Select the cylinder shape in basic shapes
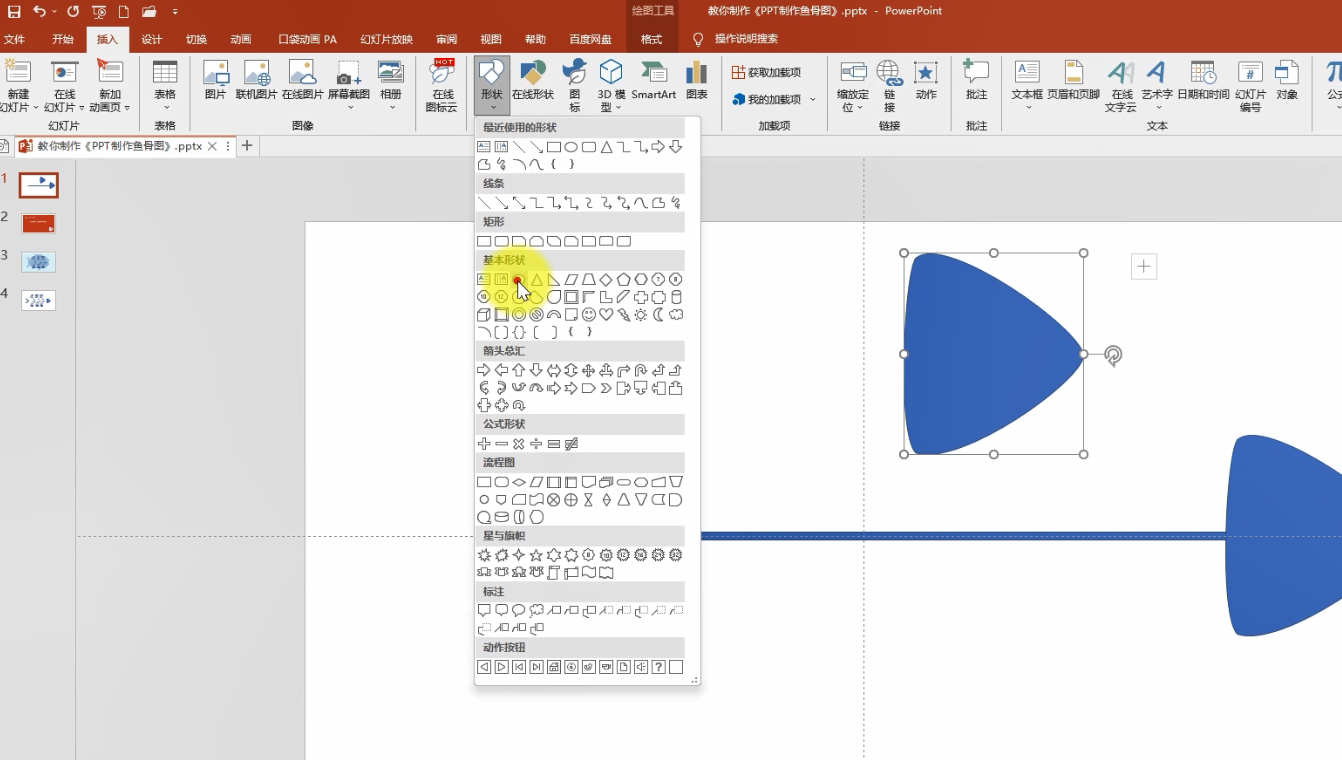Screen dimensions: 1342x760 pos(676,297)
